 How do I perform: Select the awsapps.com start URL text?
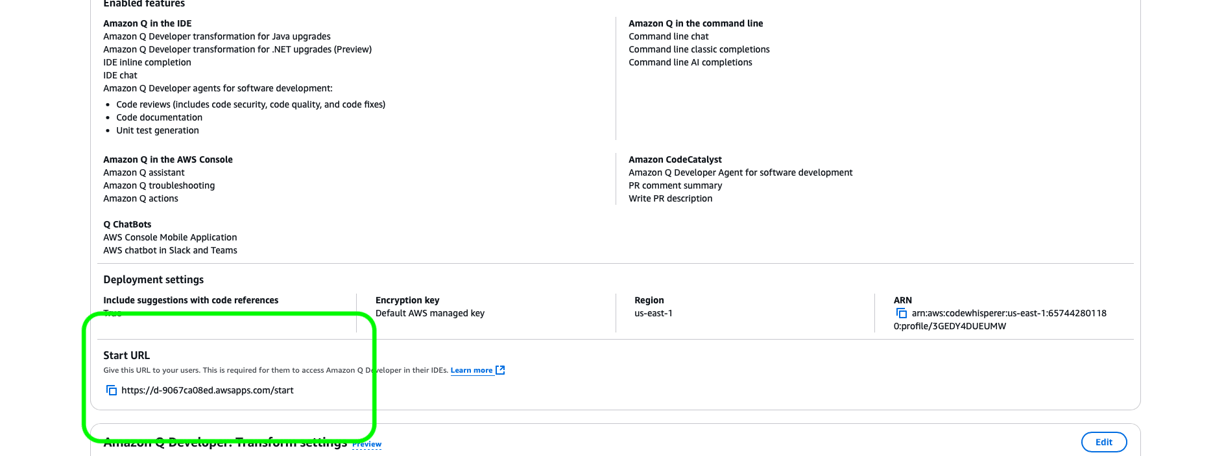coord(207,391)
